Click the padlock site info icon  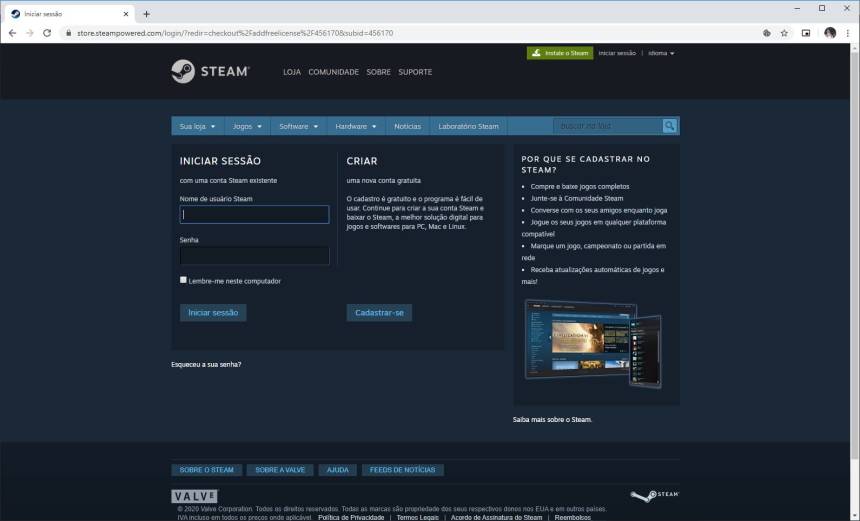tap(69, 33)
